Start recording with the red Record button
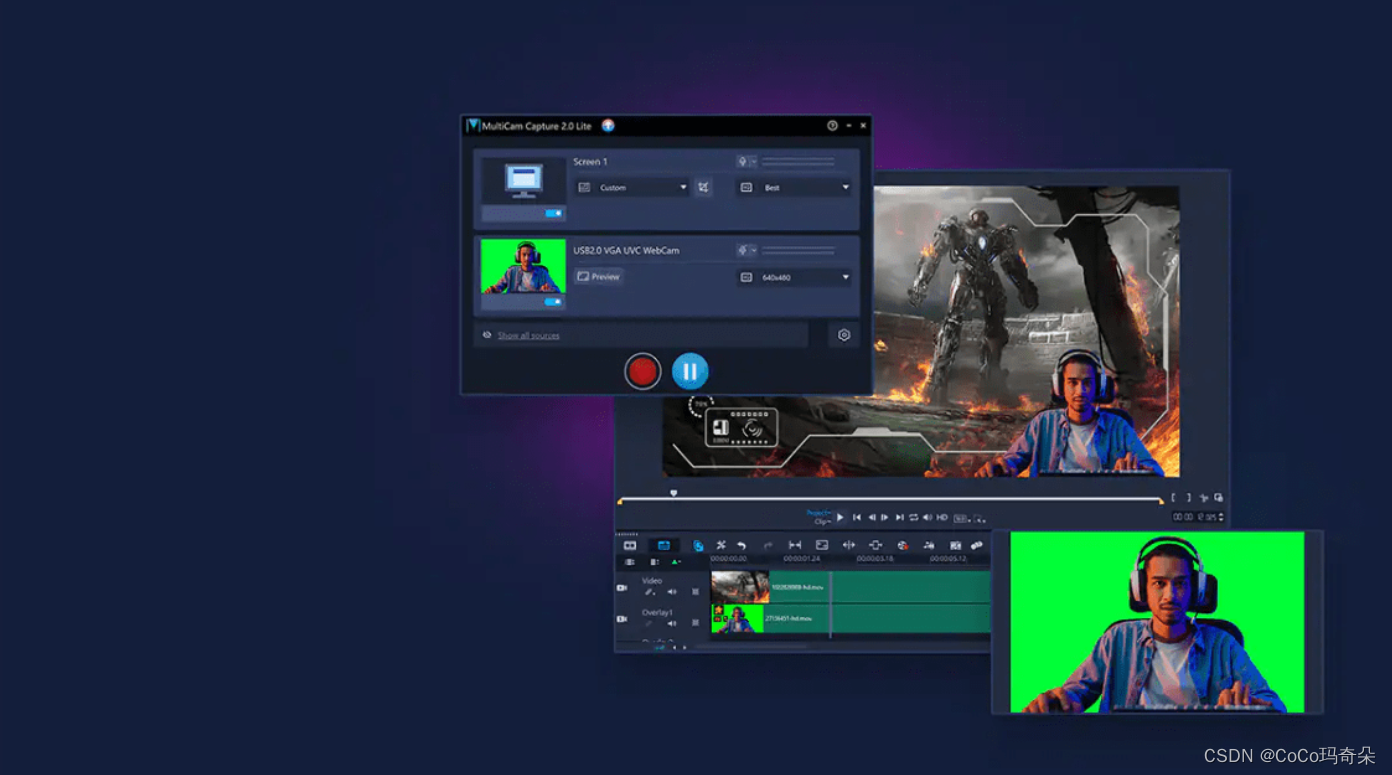1392x775 pixels. 642,371
